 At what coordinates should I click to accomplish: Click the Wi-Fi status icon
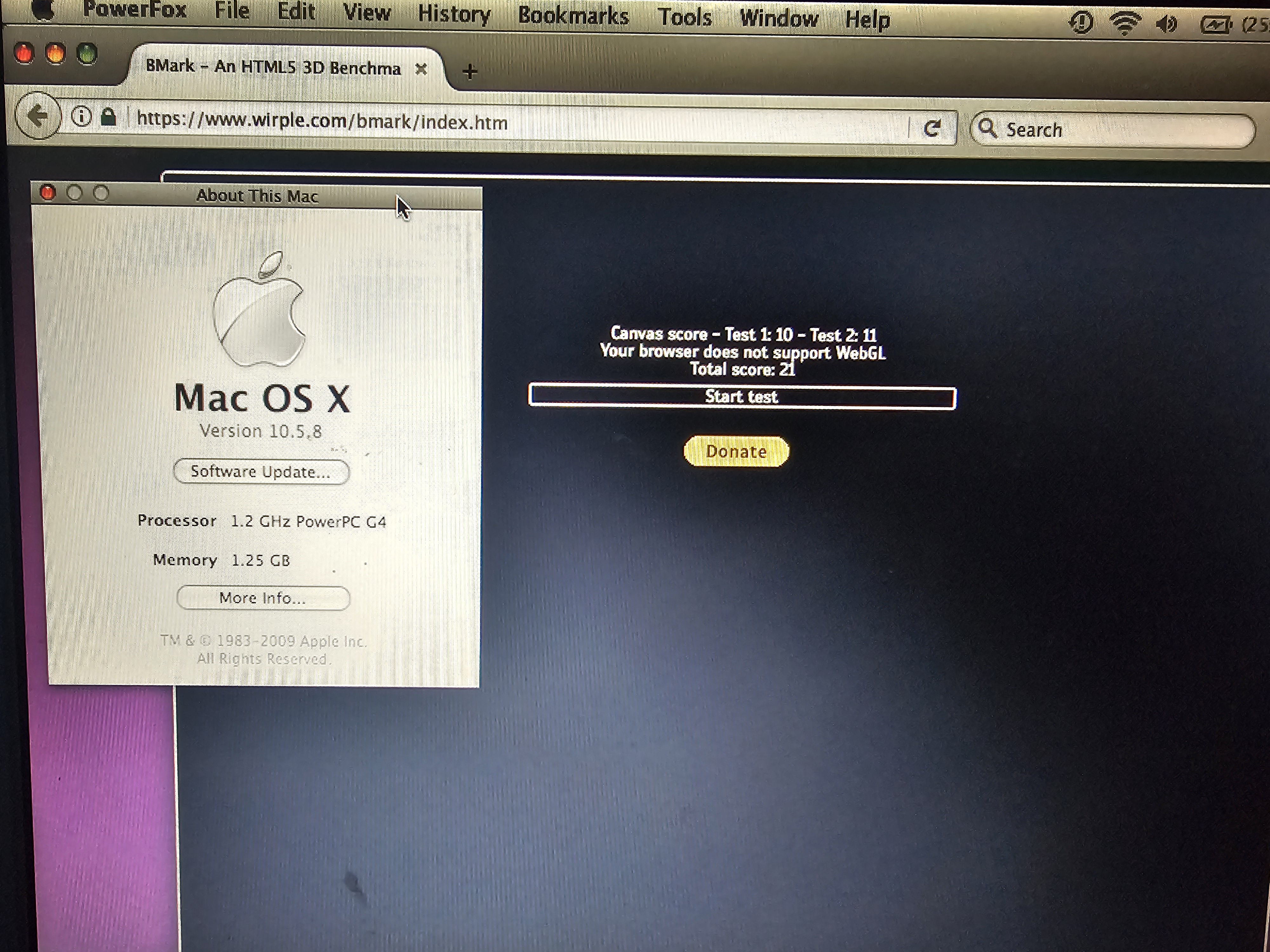click(1124, 23)
